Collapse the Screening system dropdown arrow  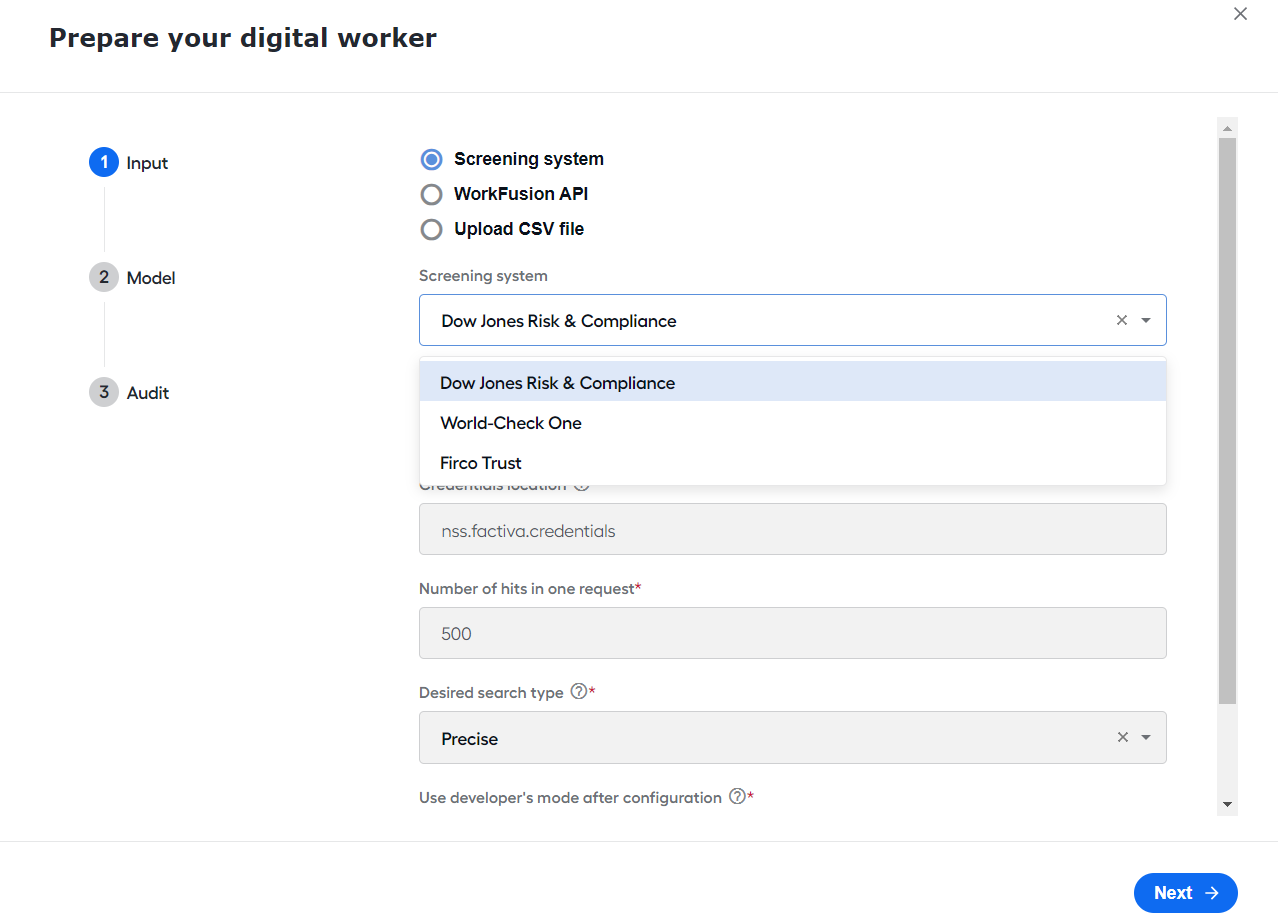click(1146, 320)
